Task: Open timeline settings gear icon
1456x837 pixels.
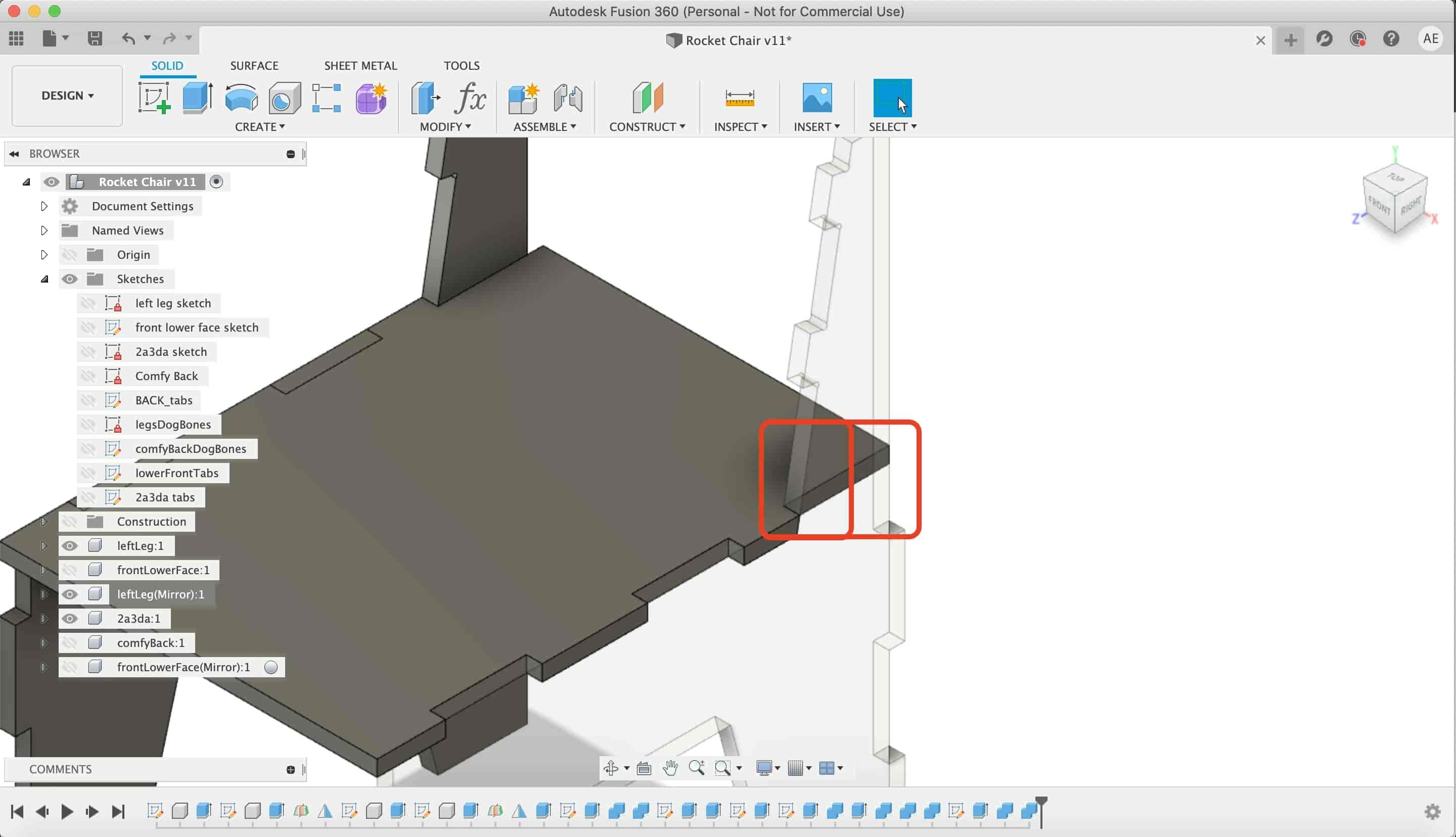Action: click(x=1432, y=811)
